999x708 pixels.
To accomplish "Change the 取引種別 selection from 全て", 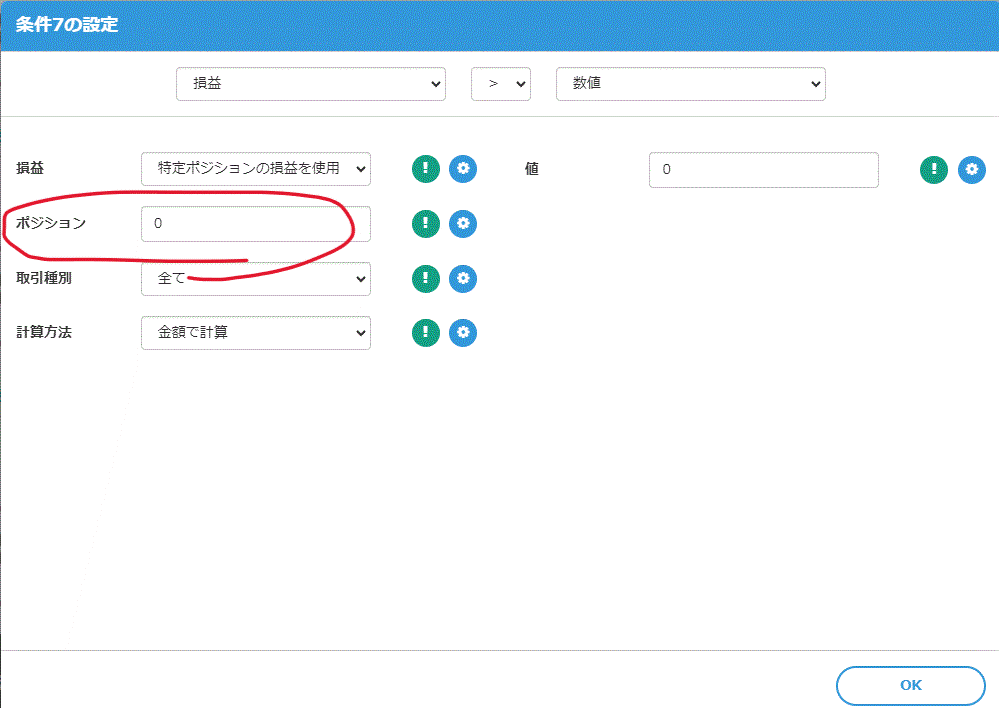I will pos(255,279).
